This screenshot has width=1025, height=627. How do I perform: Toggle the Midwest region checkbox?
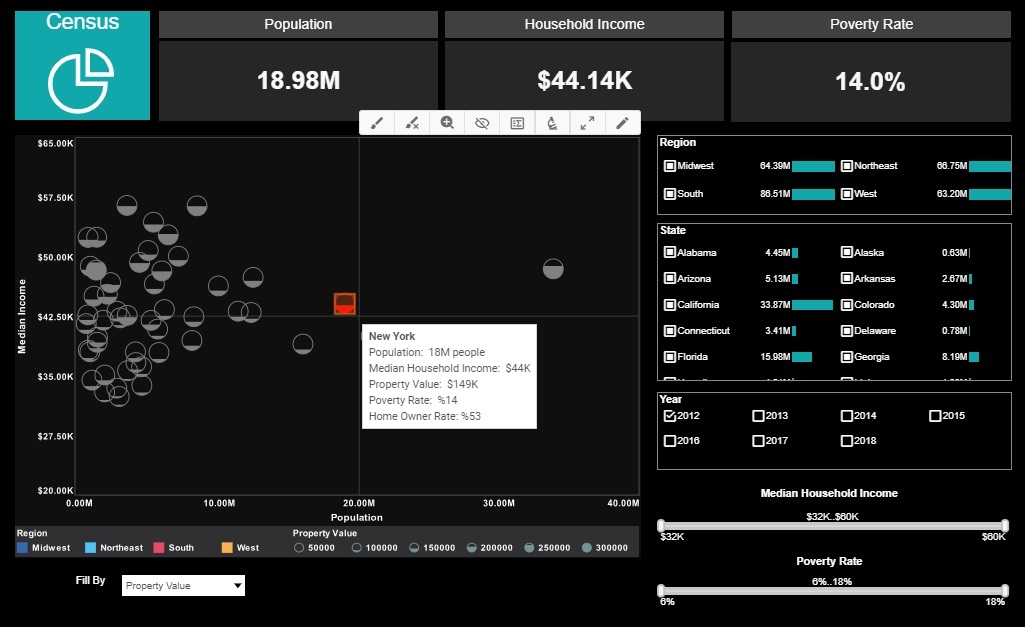[x=669, y=166]
